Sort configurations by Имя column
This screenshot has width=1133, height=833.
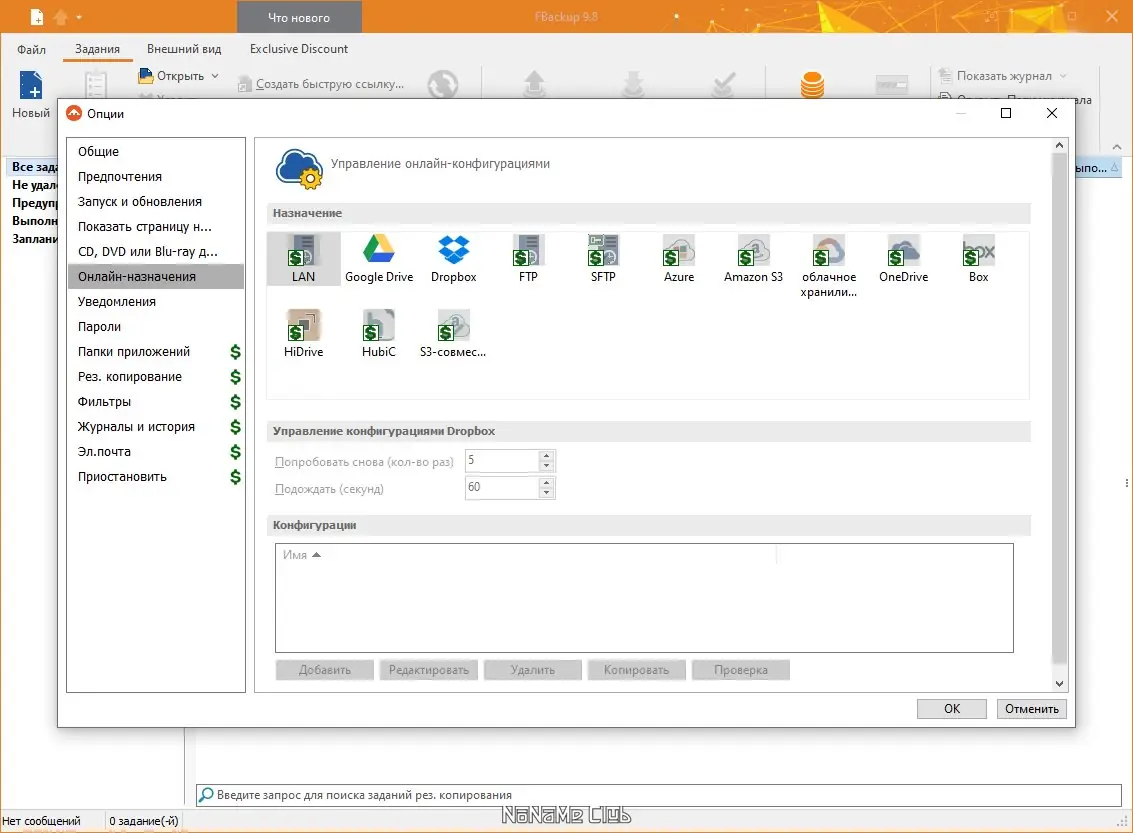(301, 555)
